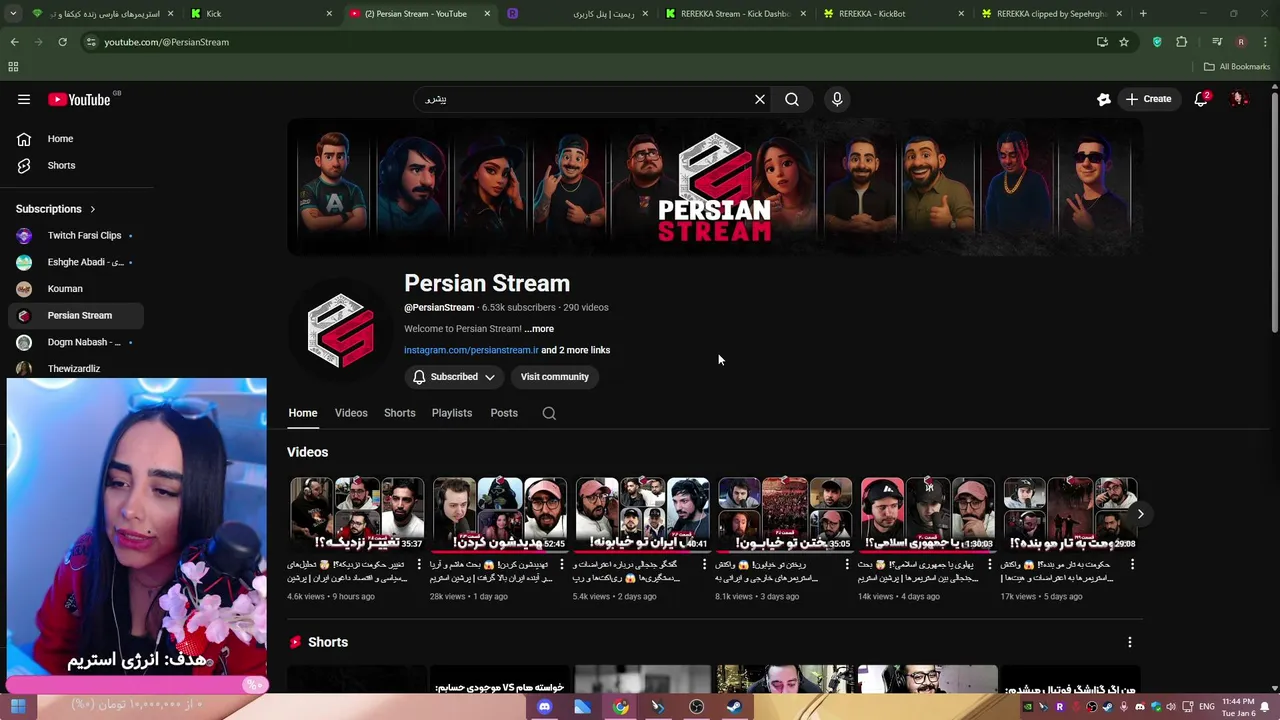
Task: Run the search with the magnifier button
Action: (x=792, y=99)
